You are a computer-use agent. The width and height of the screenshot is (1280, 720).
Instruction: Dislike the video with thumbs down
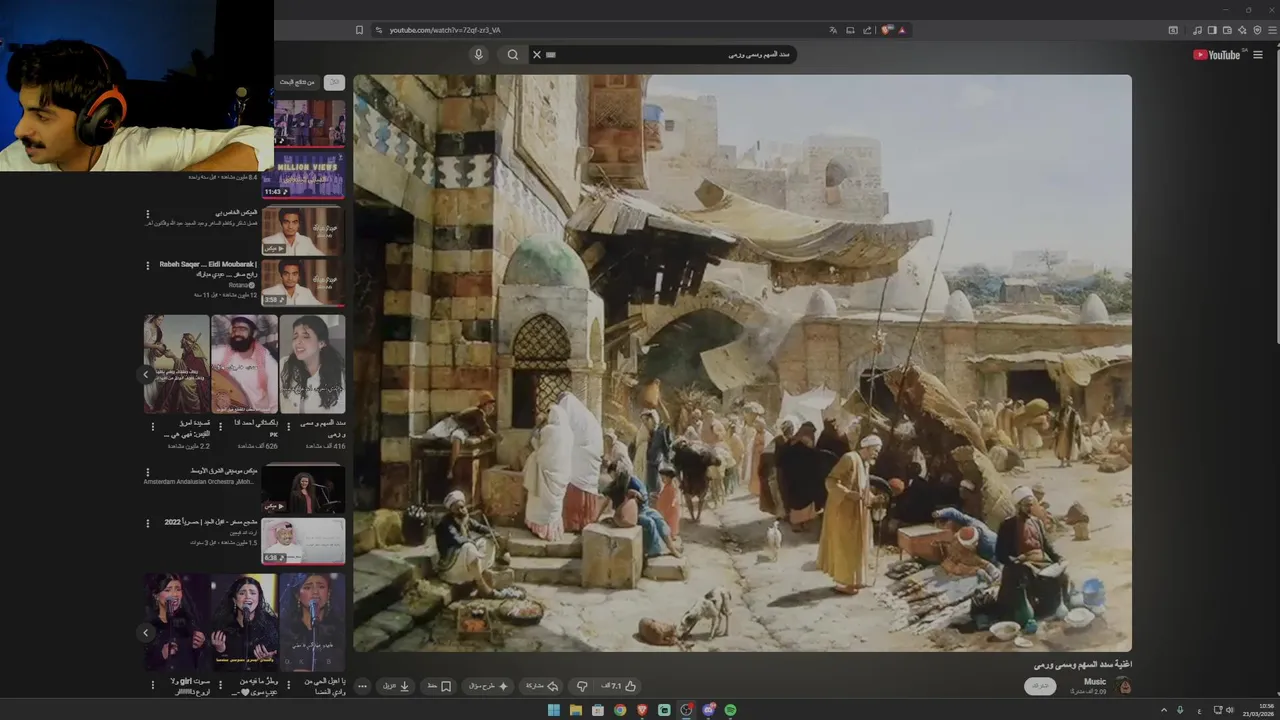582,686
